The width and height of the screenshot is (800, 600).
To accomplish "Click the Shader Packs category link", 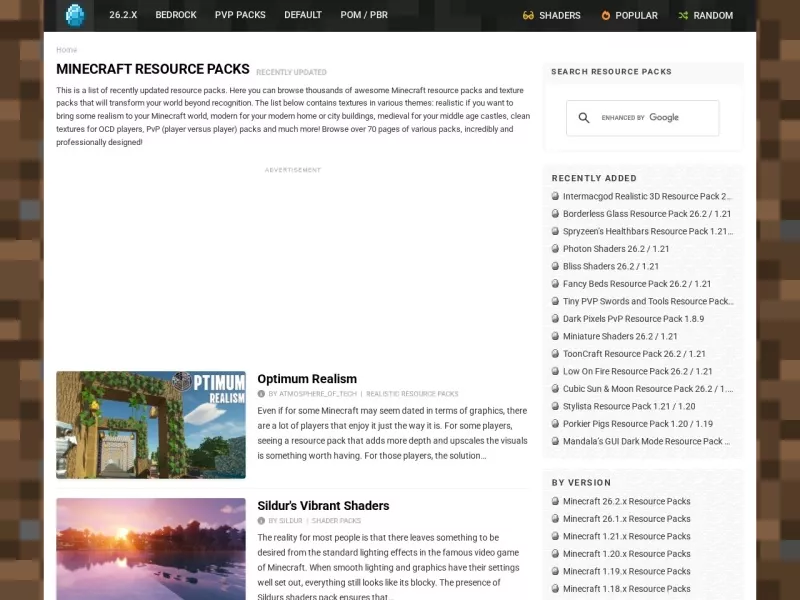I will [x=336, y=521].
